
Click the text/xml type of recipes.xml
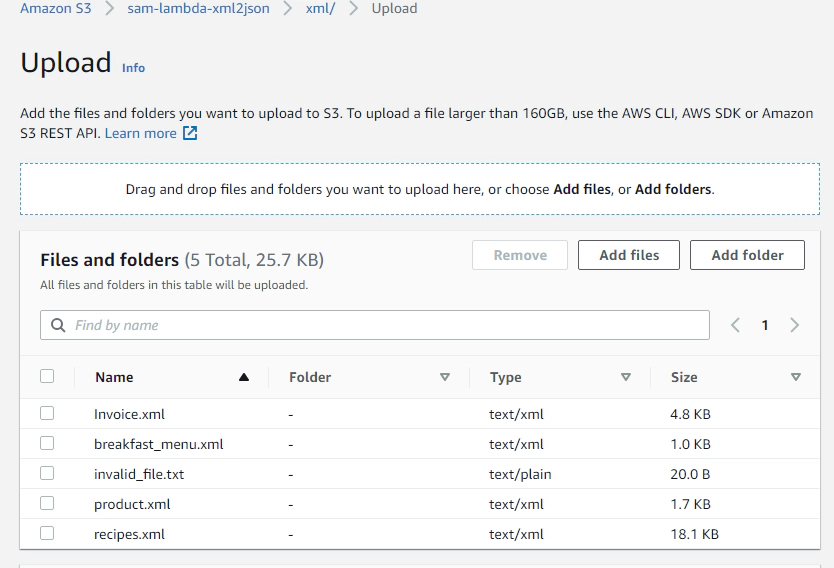pos(516,534)
